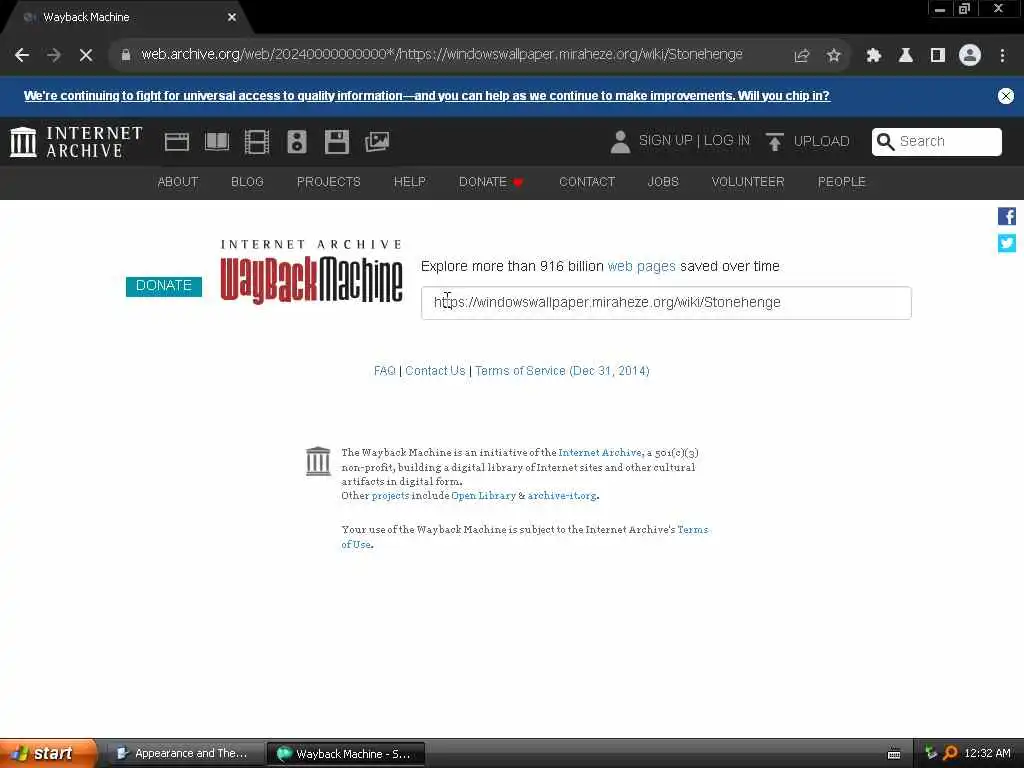Share this page from address bar
This screenshot has width=1024, height=768.
click(802, 56)
